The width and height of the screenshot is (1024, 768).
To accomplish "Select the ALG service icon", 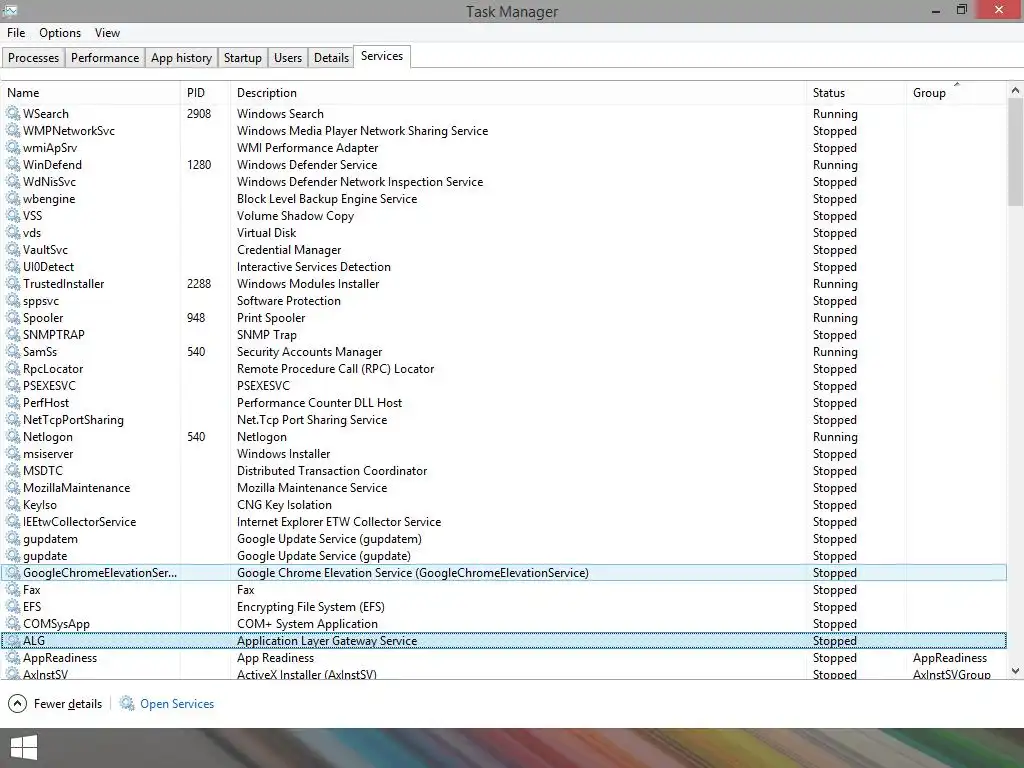I will (x=12, y=641).
